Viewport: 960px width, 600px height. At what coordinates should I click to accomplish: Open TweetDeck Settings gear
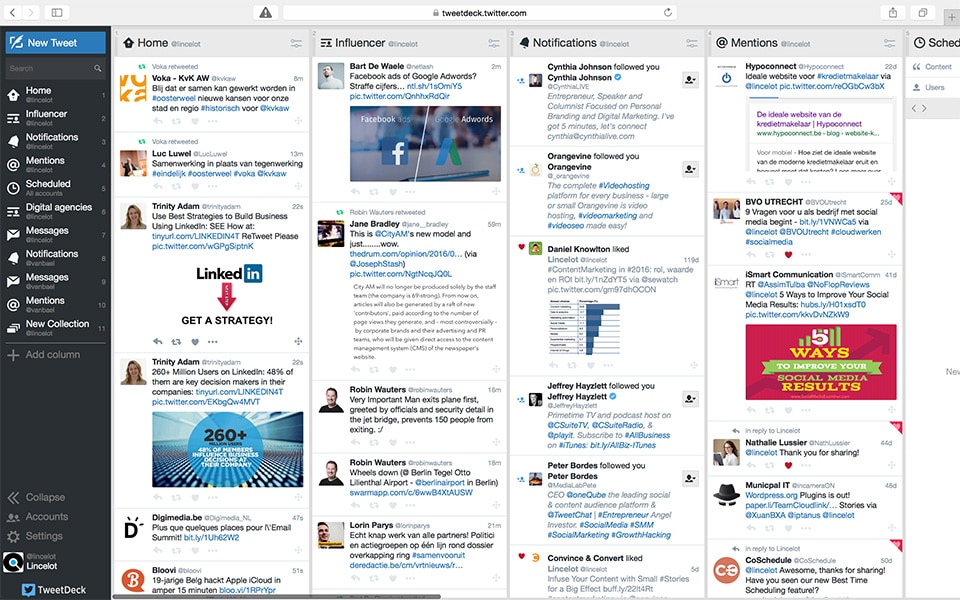[x=36, y=536]
